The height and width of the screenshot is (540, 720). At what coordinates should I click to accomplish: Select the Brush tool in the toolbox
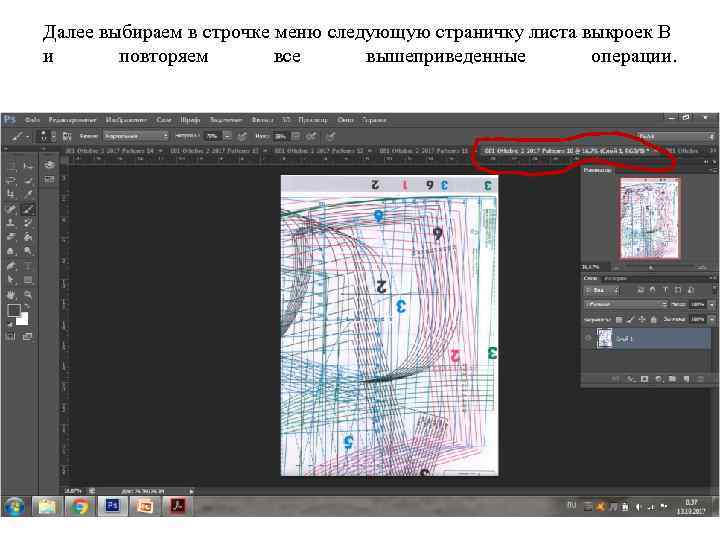(x=28, y=209)
